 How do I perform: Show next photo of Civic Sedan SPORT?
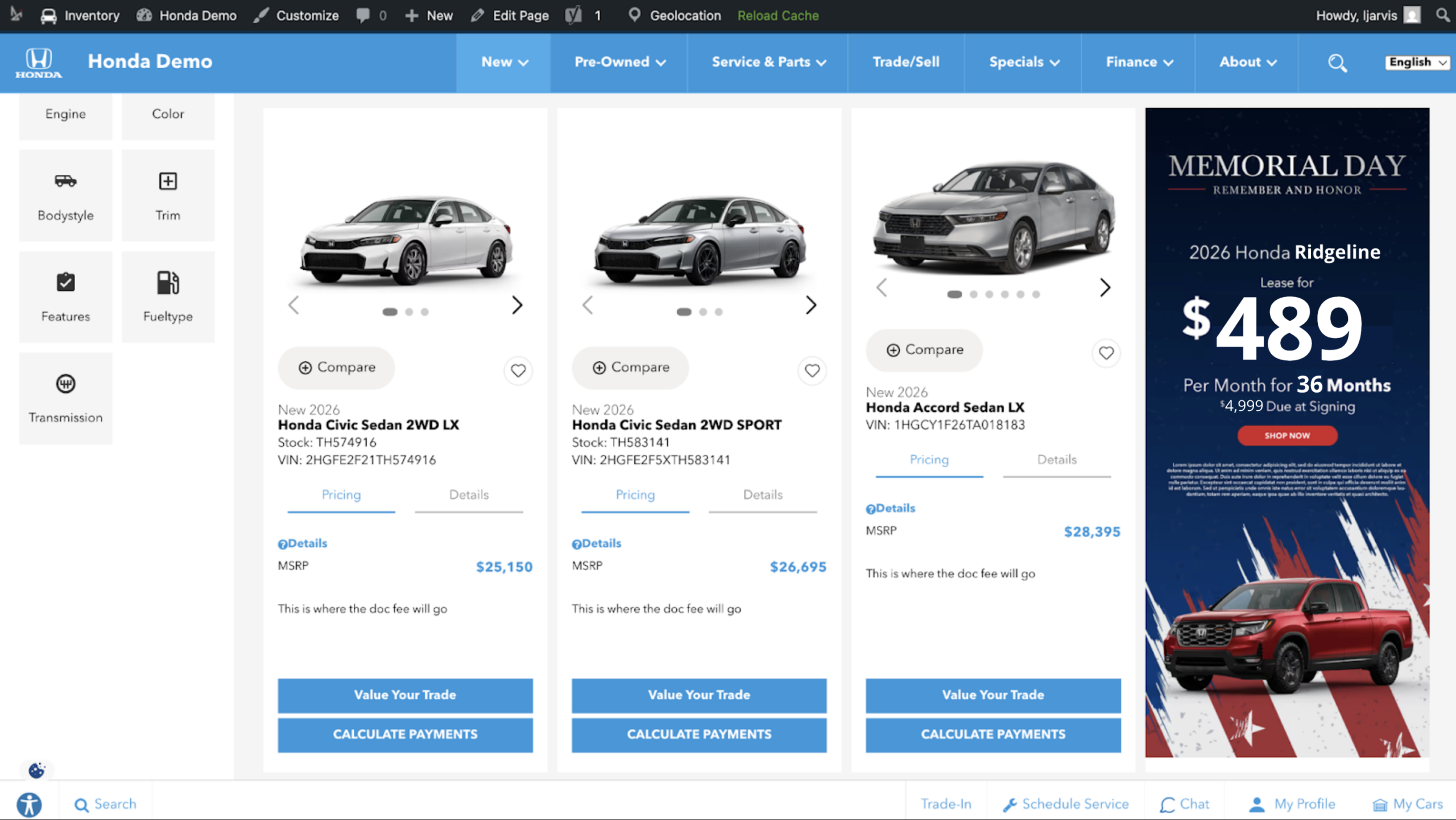click(x=811, y=305)
